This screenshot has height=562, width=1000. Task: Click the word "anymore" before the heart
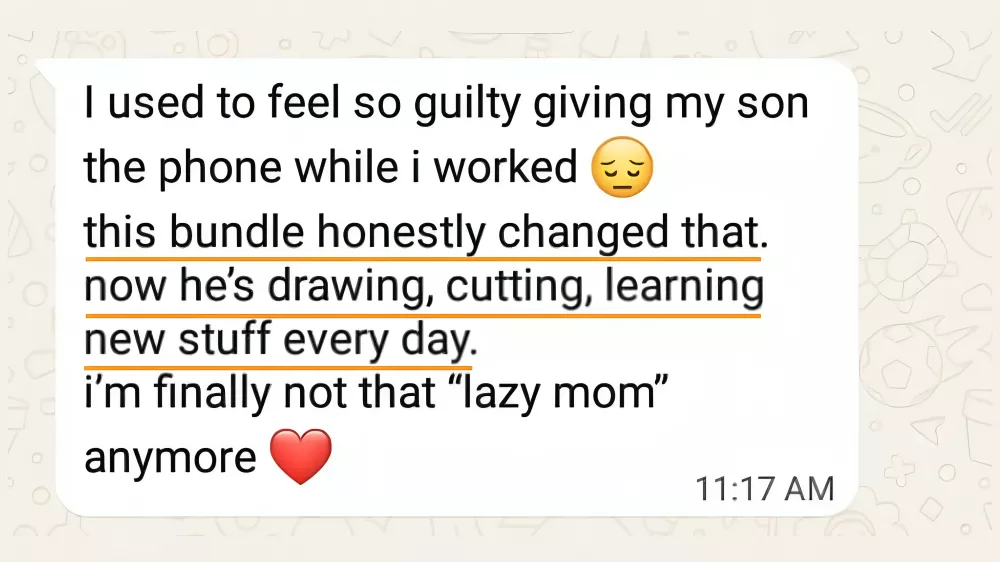click(x=170, y=458)
